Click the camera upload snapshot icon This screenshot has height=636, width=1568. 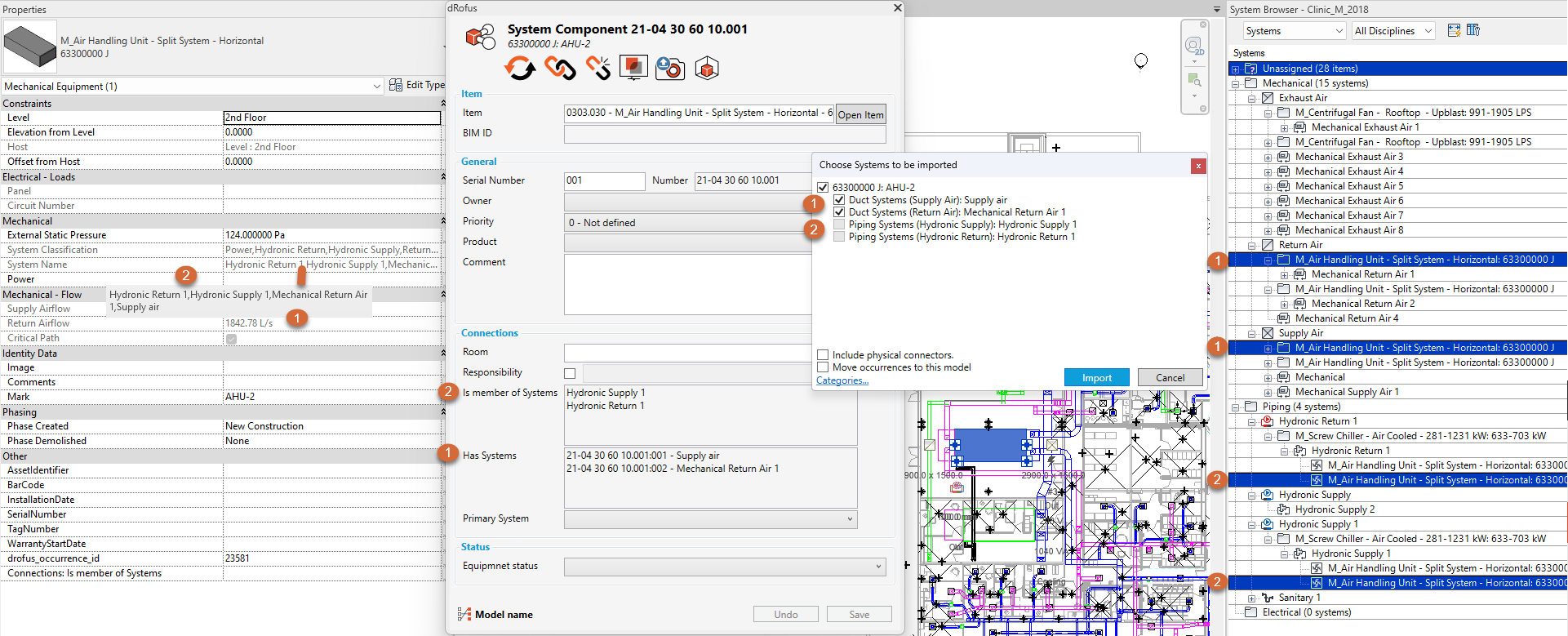(670, 69)
